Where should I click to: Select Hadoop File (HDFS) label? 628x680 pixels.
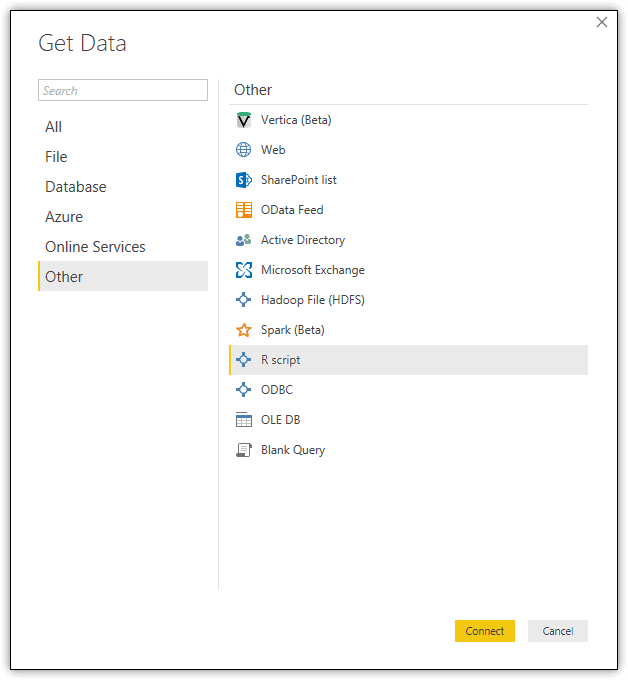pyautogui.click(x=313, y=300)
